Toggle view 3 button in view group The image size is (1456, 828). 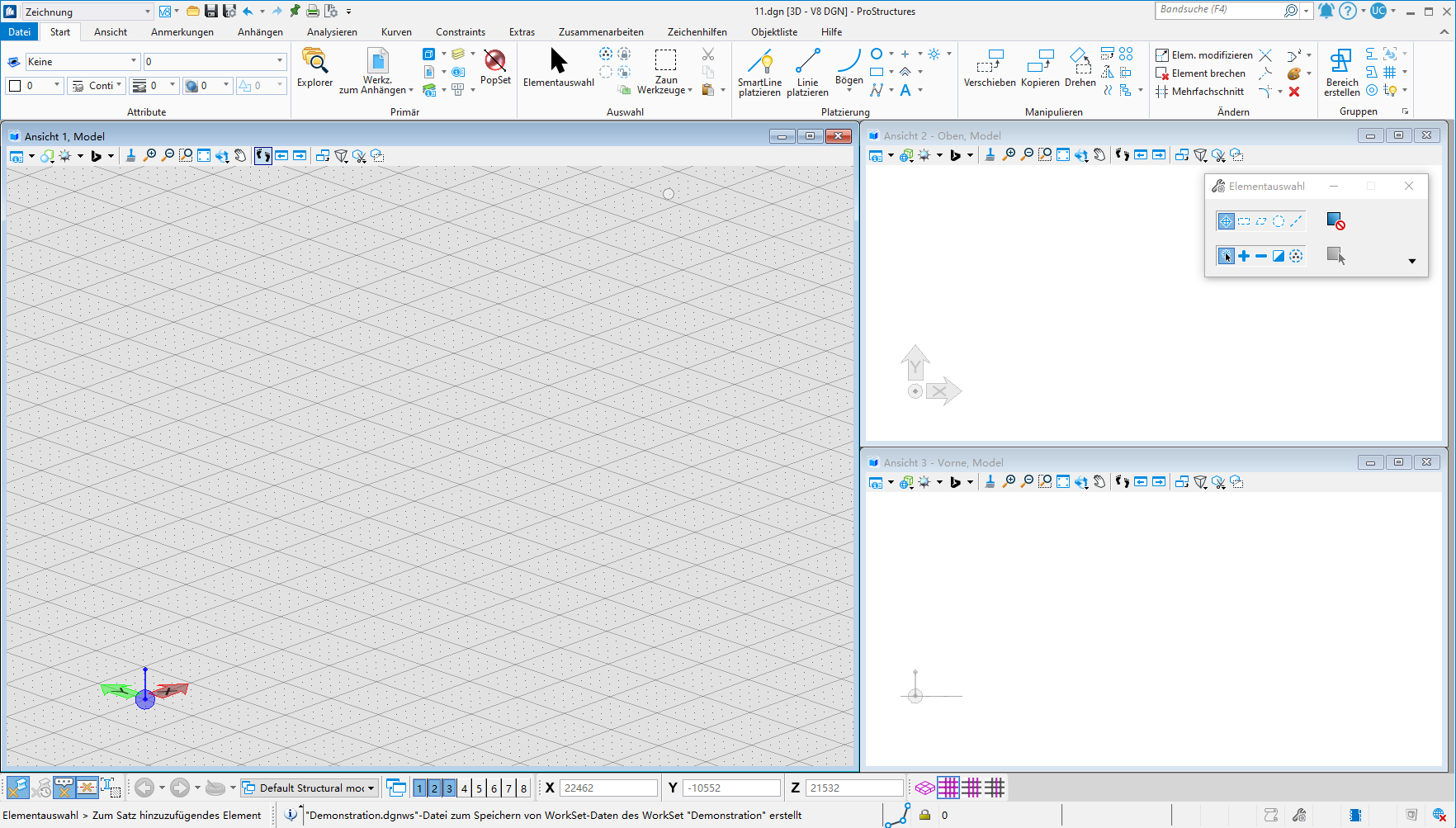449,788
